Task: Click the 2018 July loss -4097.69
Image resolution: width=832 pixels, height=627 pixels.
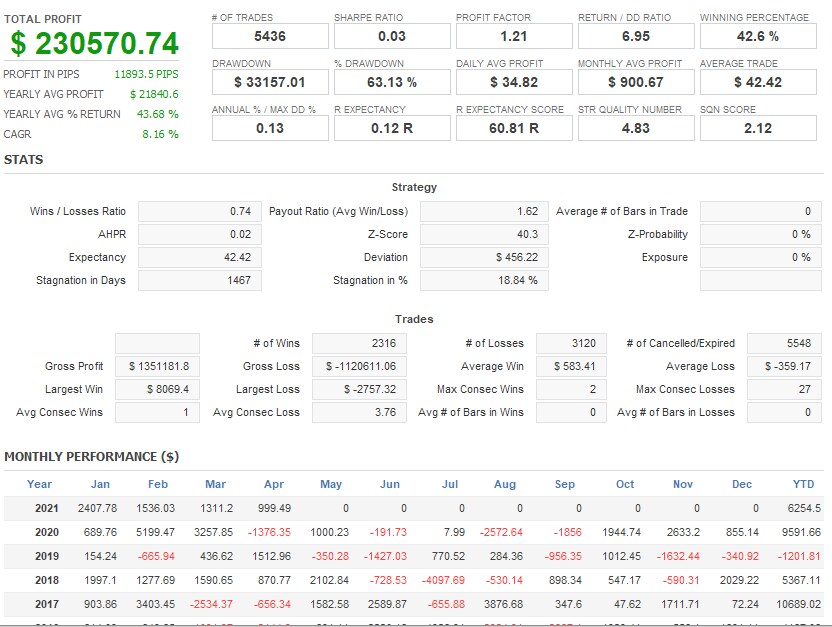Action: point(444,580)
